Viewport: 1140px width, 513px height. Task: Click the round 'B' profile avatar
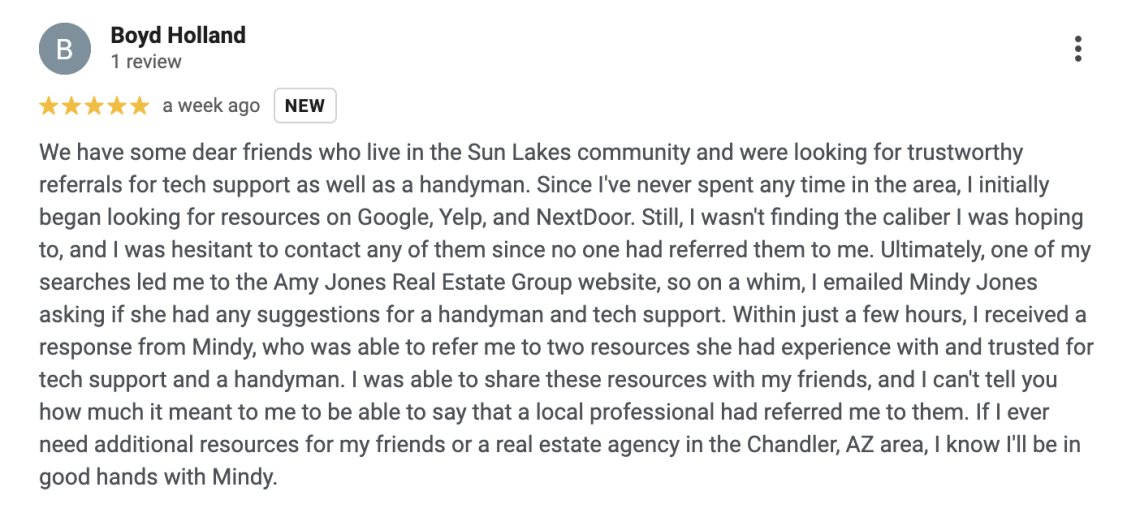[65, 49]
